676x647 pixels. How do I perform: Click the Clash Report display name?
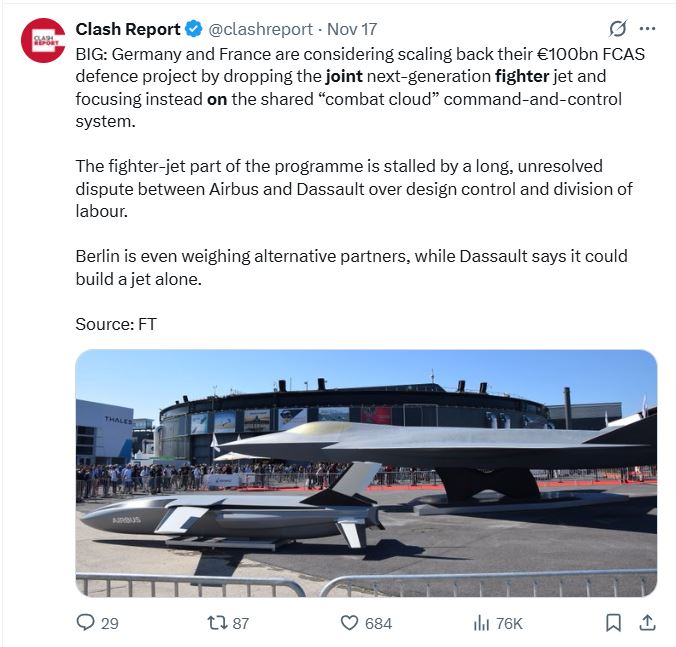128,29
